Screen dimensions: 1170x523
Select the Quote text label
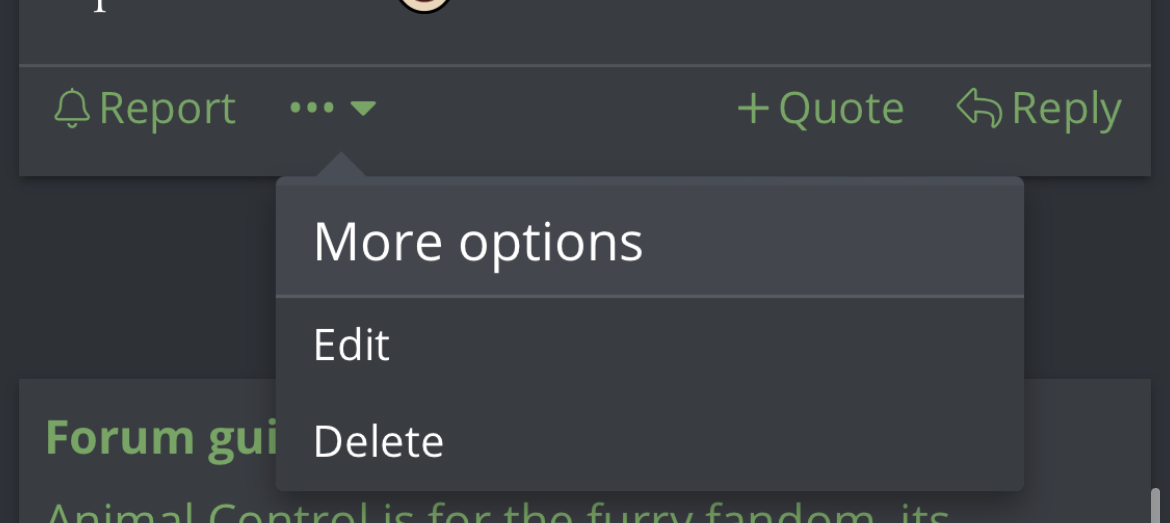[x=841, y=110]
